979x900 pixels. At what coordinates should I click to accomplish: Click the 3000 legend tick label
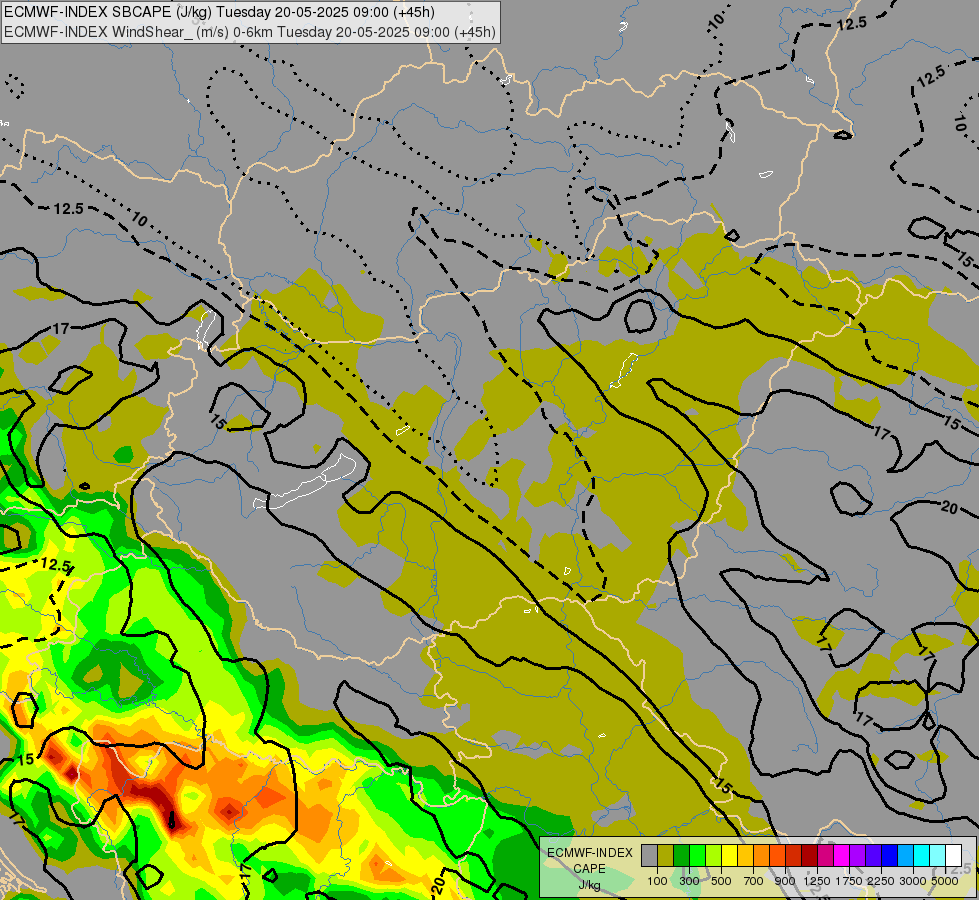click(x=913, y=881)
